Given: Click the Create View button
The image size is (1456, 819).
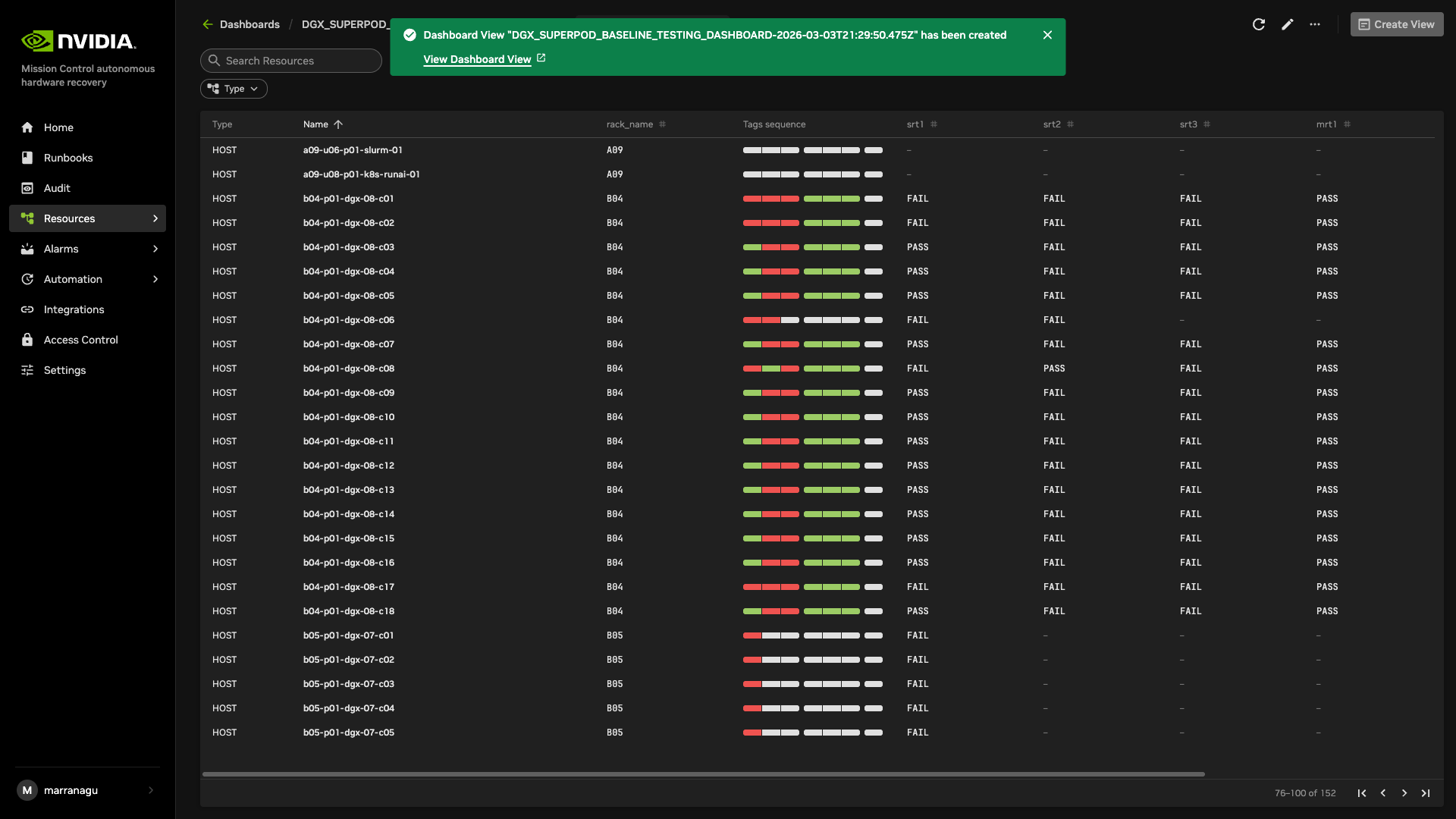Looking at the screenshot, I should coord(1397,24).
